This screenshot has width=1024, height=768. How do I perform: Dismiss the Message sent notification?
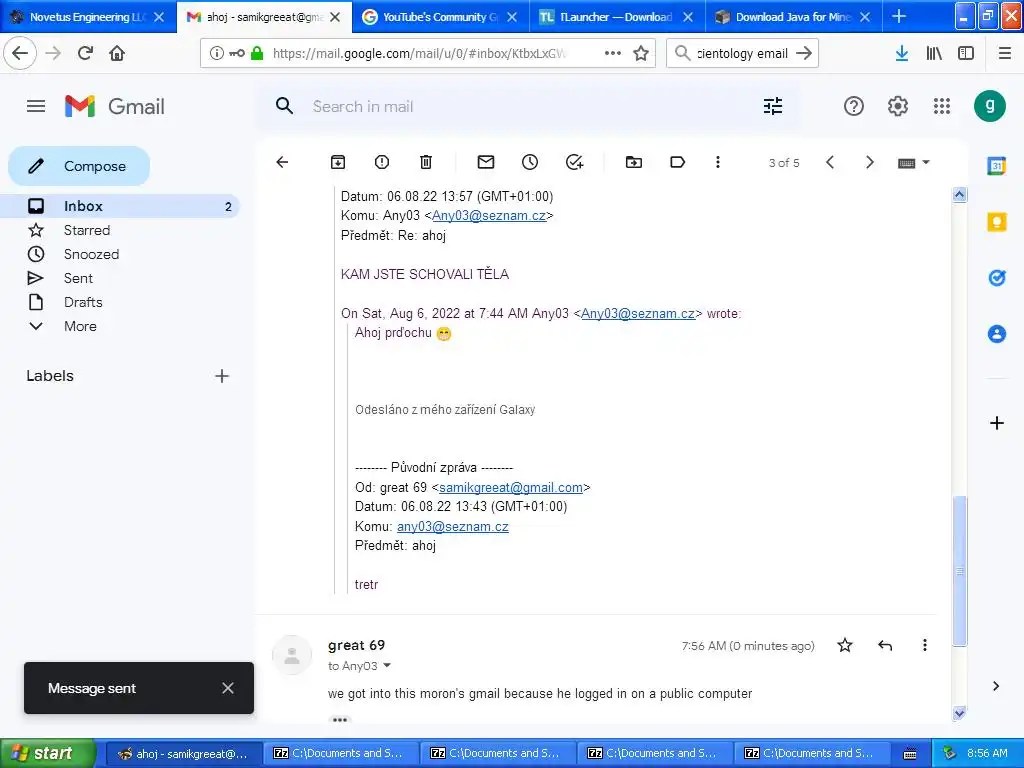[x=227, y=688]
